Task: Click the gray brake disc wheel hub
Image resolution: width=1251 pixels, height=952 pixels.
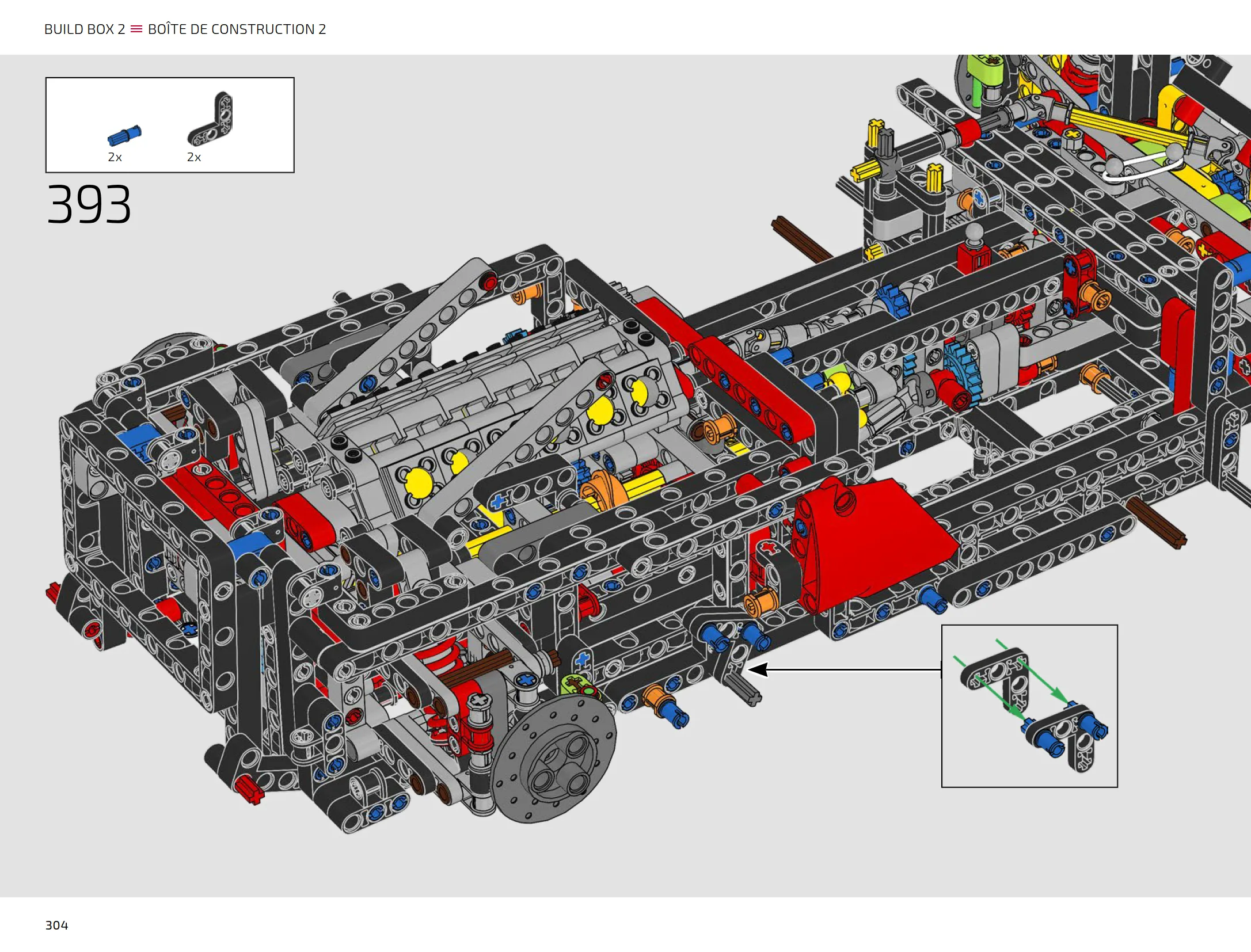Action: tap(554, 759)
